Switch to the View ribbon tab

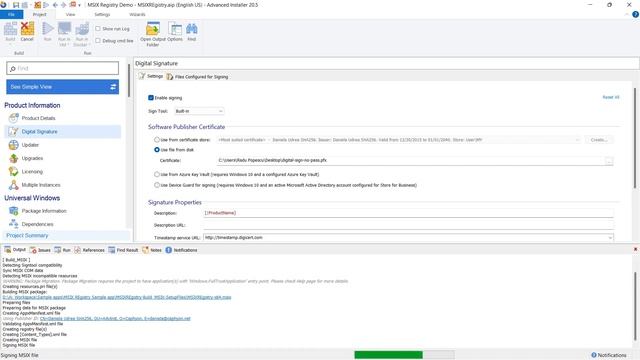[71, 14]
